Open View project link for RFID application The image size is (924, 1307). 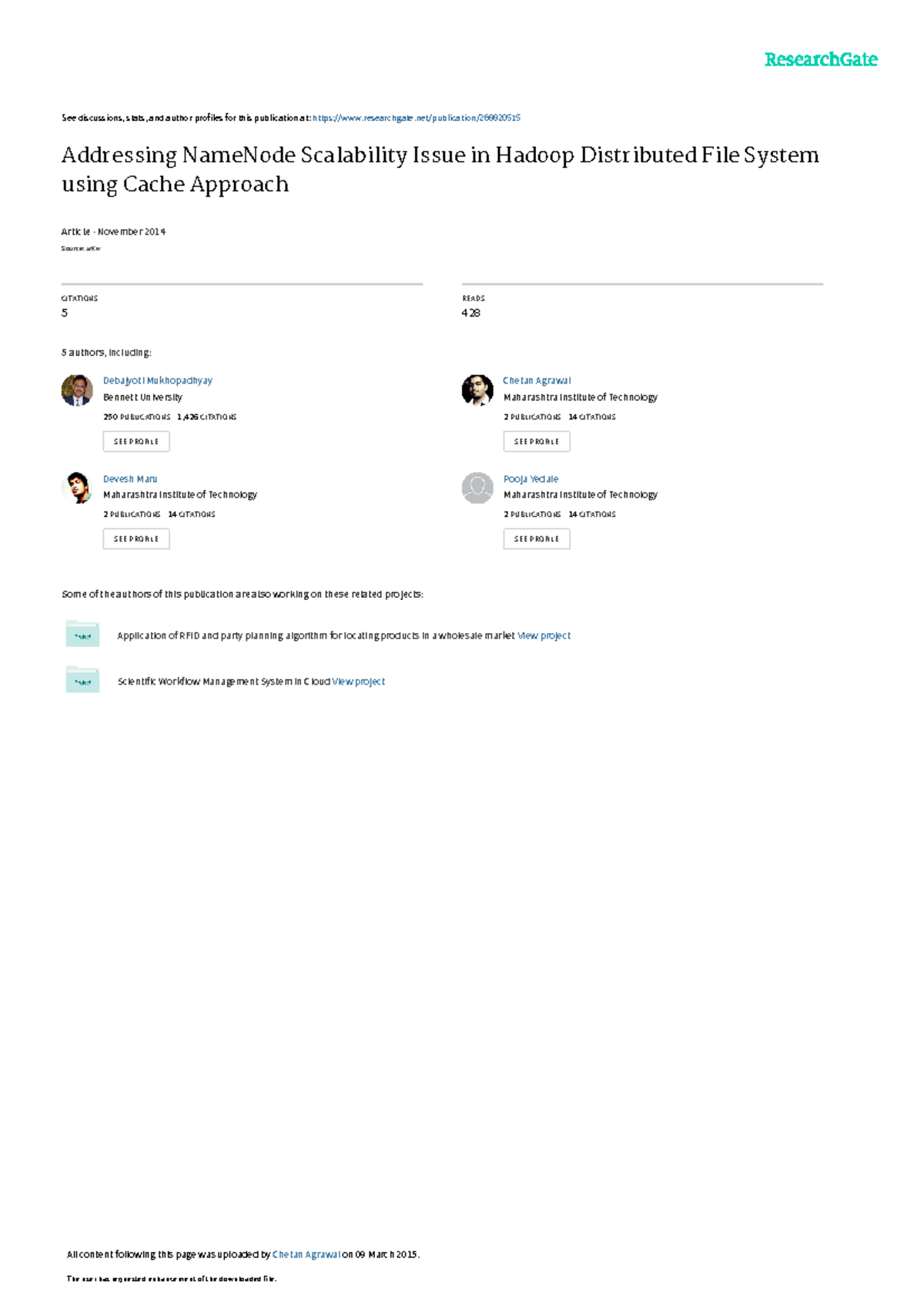point(544,635)
